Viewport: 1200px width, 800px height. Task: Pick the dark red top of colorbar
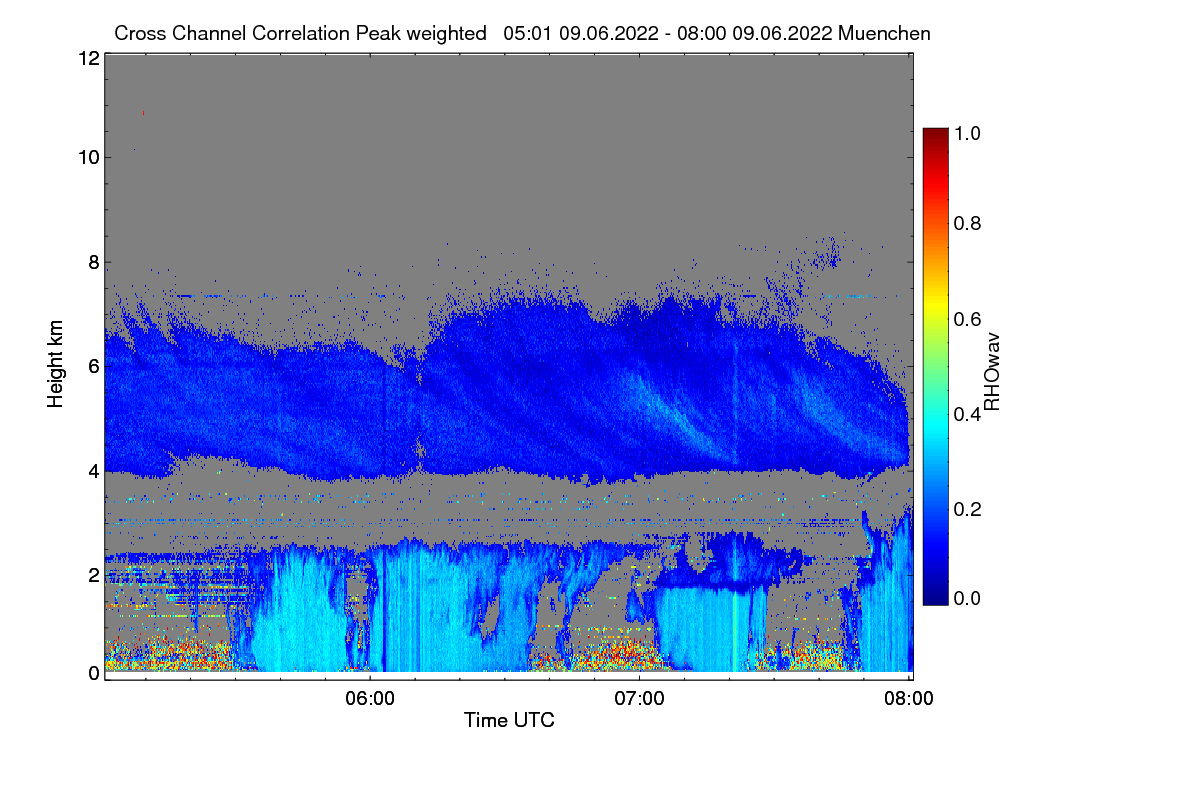[934, 134]
